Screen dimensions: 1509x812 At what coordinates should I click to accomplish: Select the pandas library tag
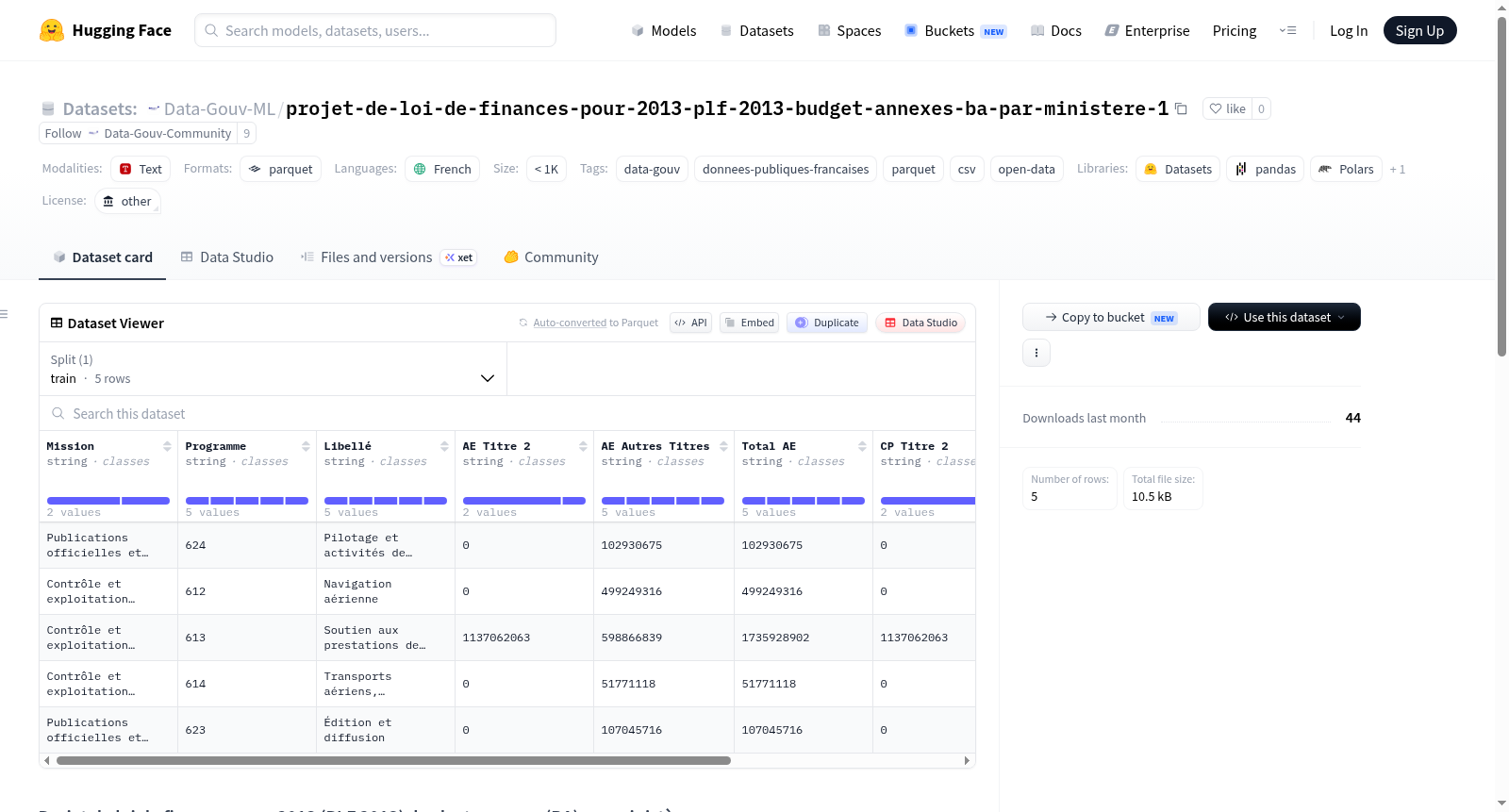point(1266,169)
